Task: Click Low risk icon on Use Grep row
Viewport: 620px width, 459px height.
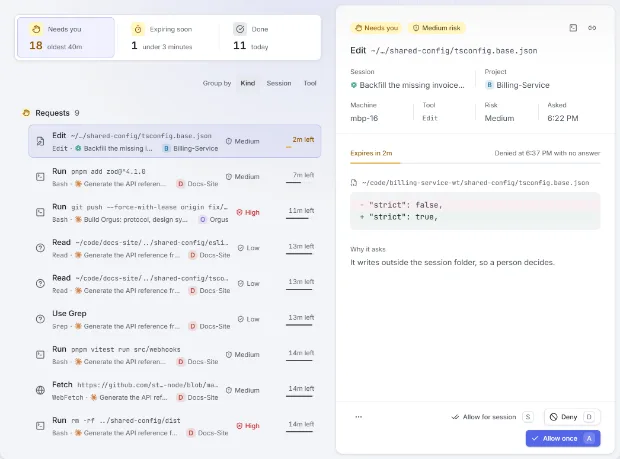Action: click(x=240, y=319)
